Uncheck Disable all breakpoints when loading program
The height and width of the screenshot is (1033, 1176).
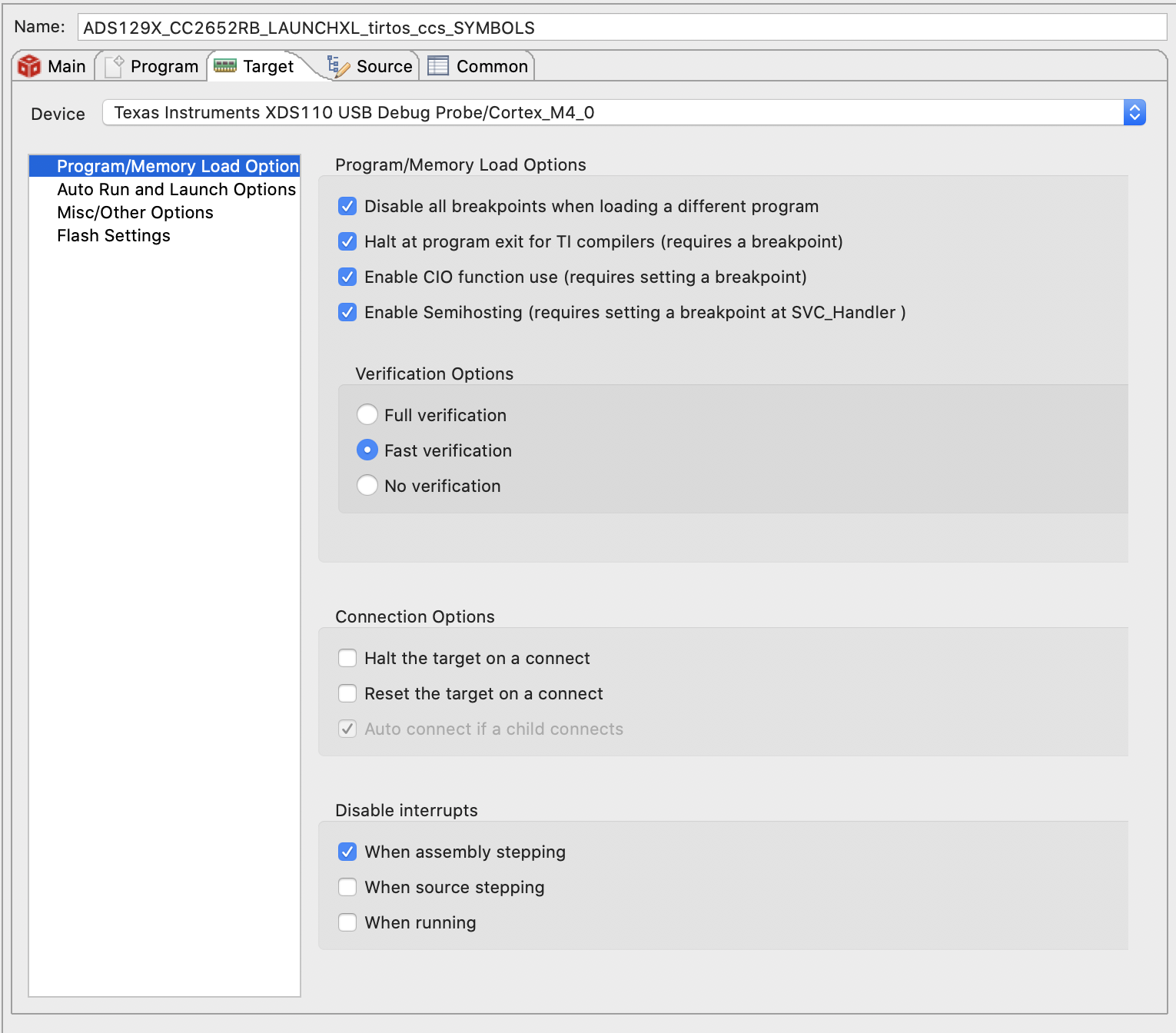pos(347,206)
